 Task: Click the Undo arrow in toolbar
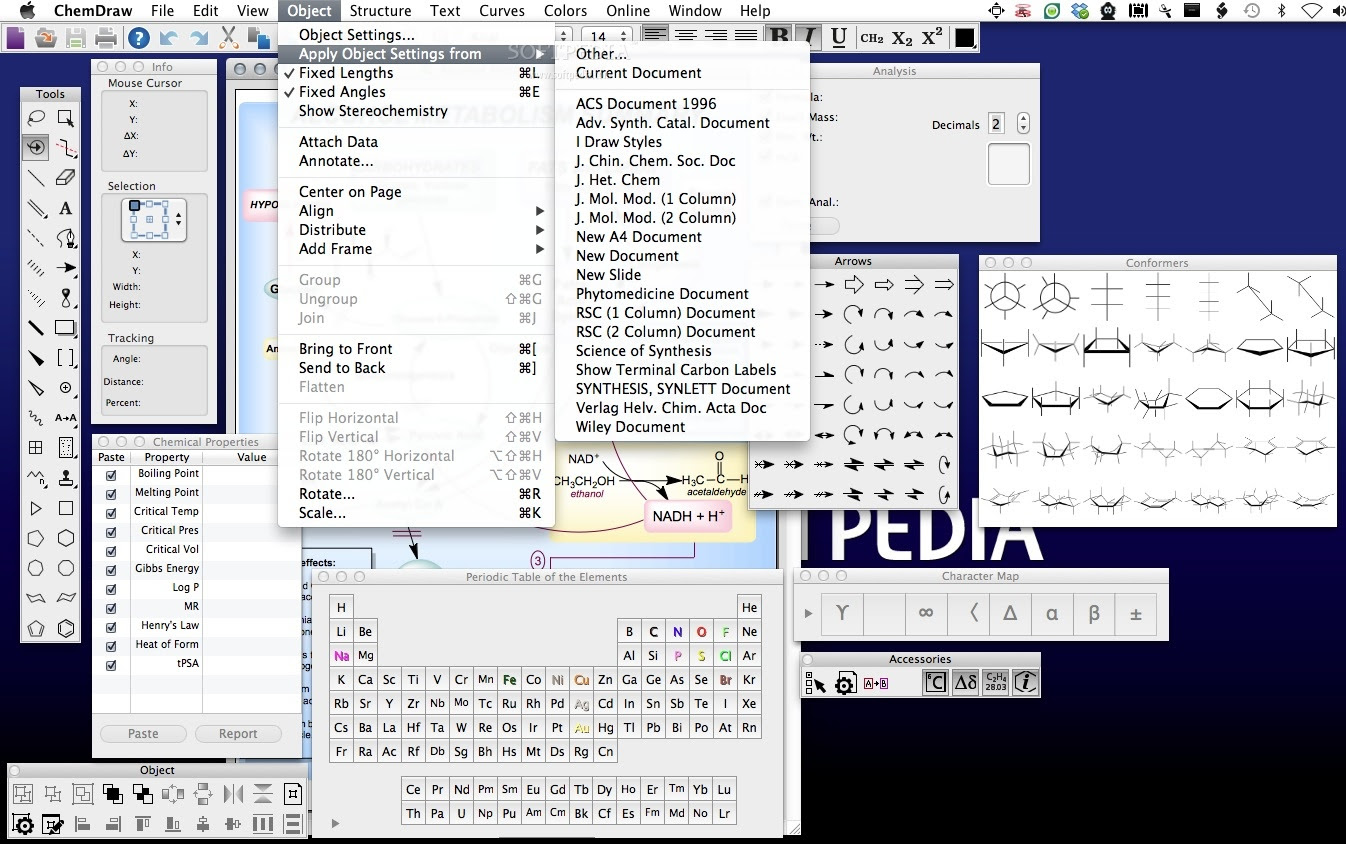point(169,39)
